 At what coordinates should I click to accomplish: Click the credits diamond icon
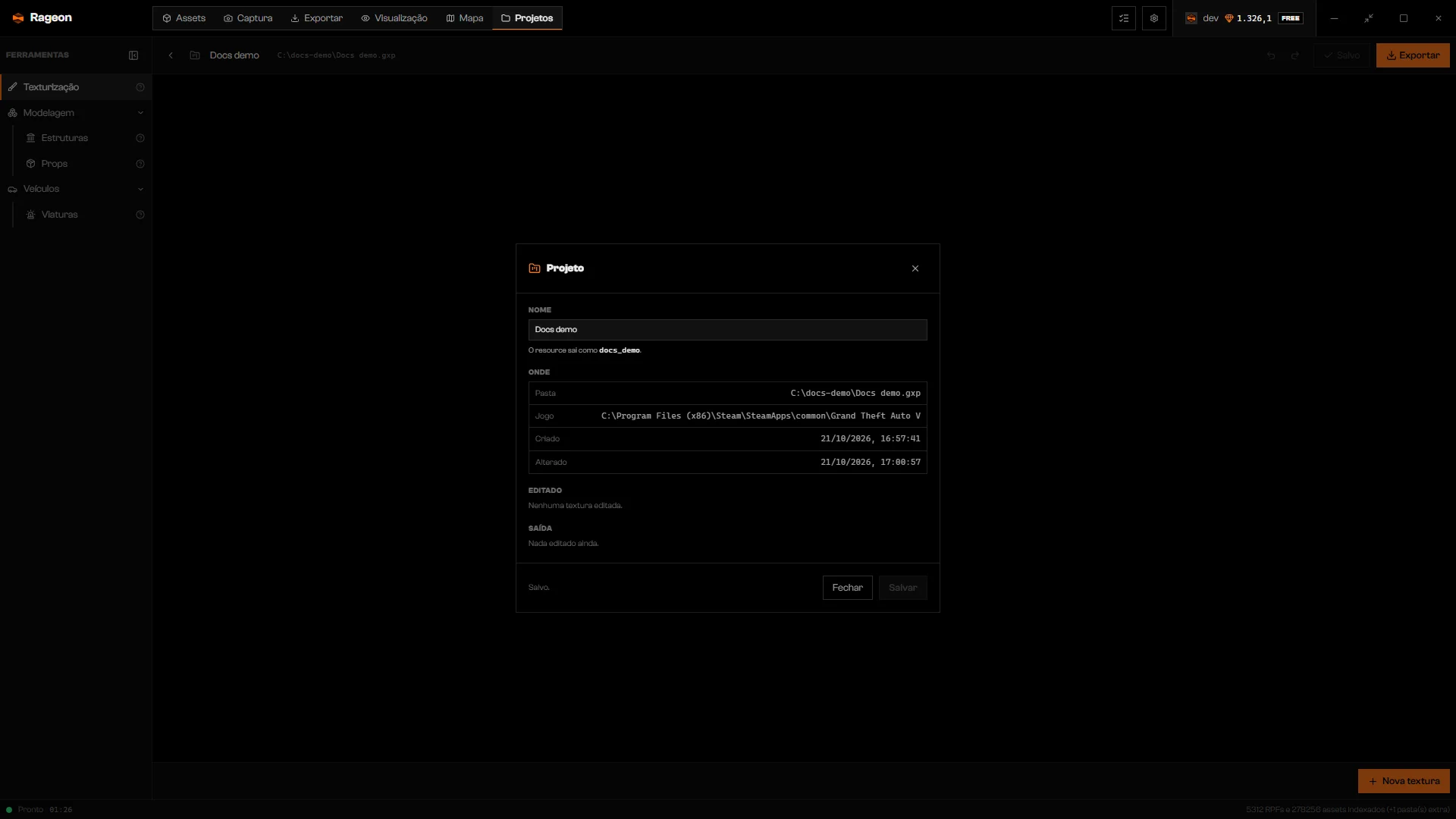(x=1229, y=18)
